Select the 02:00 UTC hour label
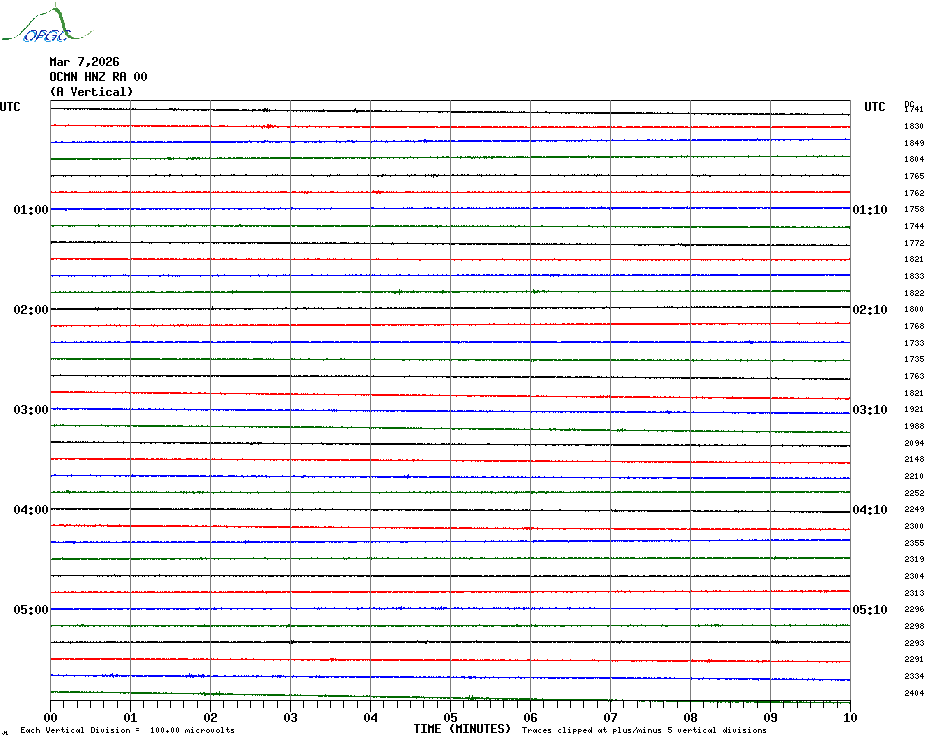This screenshot has width=930, height=744. [x=30, y=310]
